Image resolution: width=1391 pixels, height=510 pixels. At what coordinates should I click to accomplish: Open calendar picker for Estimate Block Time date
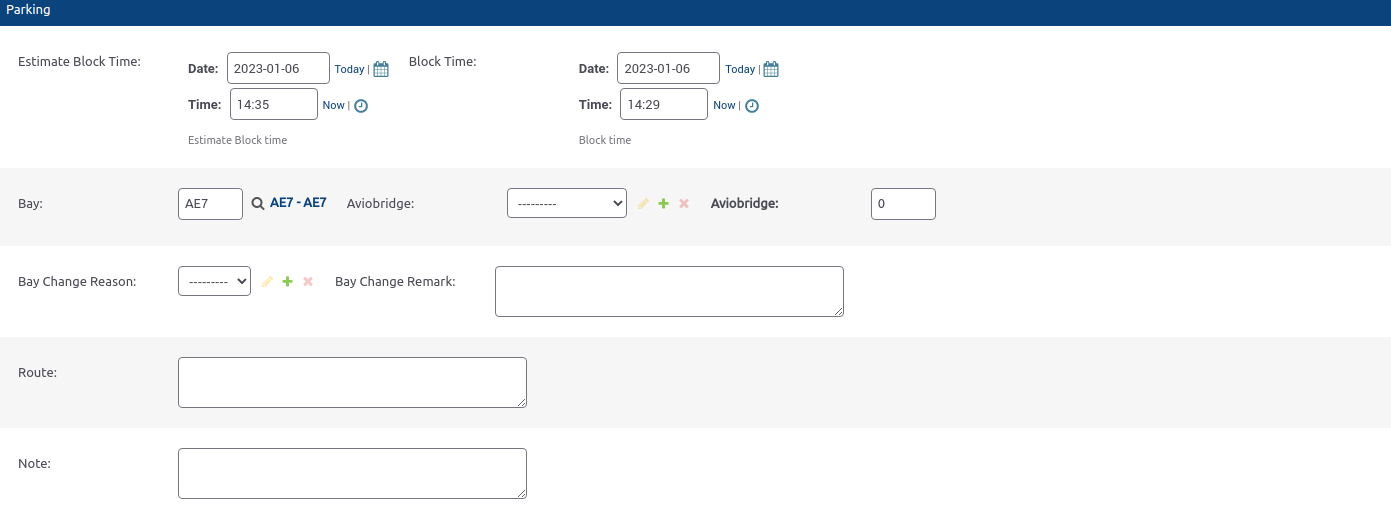click(381, 70)
